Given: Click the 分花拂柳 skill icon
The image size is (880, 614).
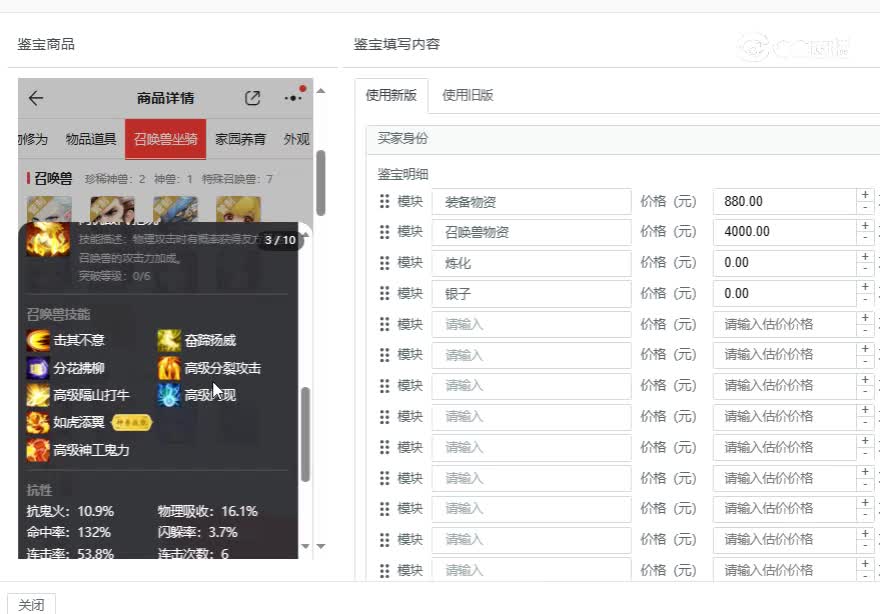Looking at the screenshot, I should 38,368.
